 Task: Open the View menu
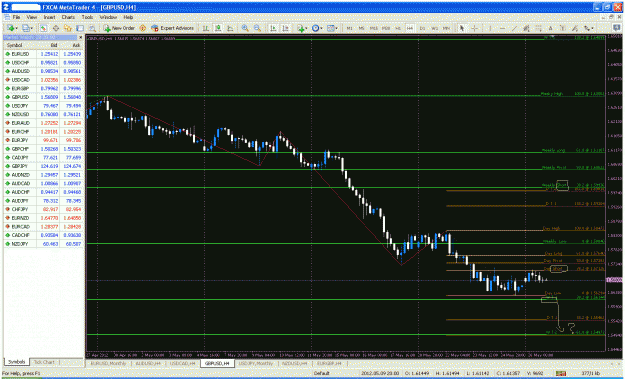(x=31, y=17)
